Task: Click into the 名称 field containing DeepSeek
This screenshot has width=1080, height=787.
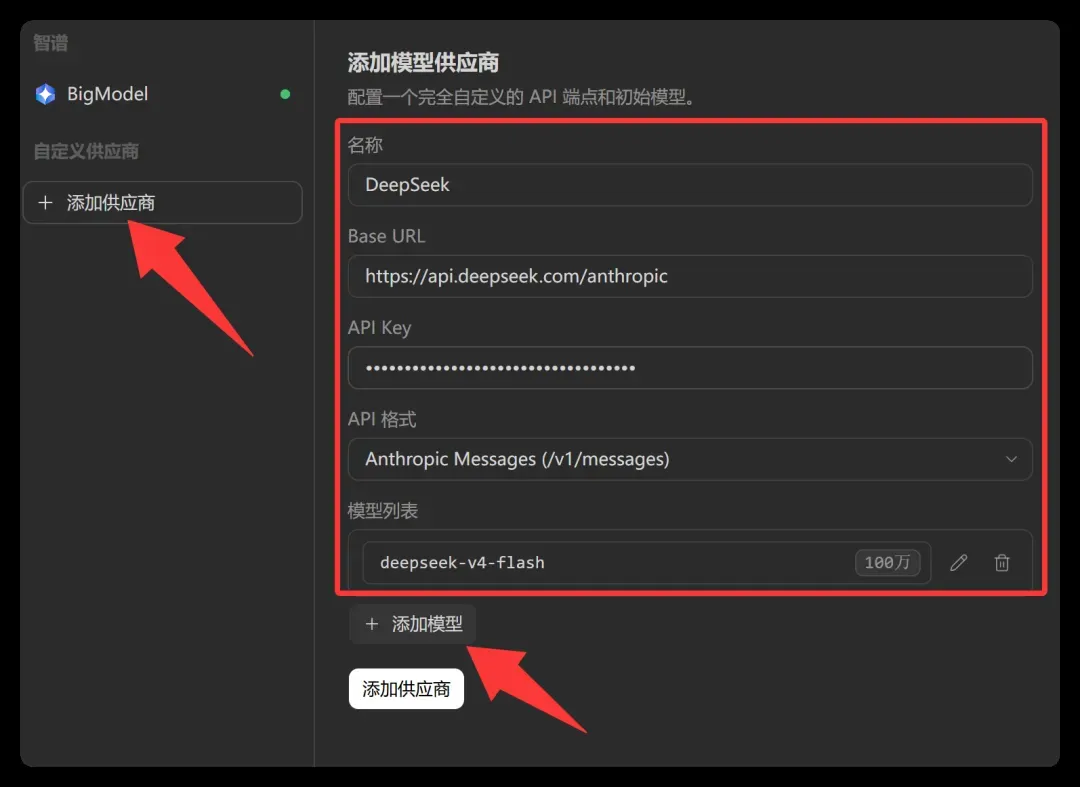Action: click(689, 185)
